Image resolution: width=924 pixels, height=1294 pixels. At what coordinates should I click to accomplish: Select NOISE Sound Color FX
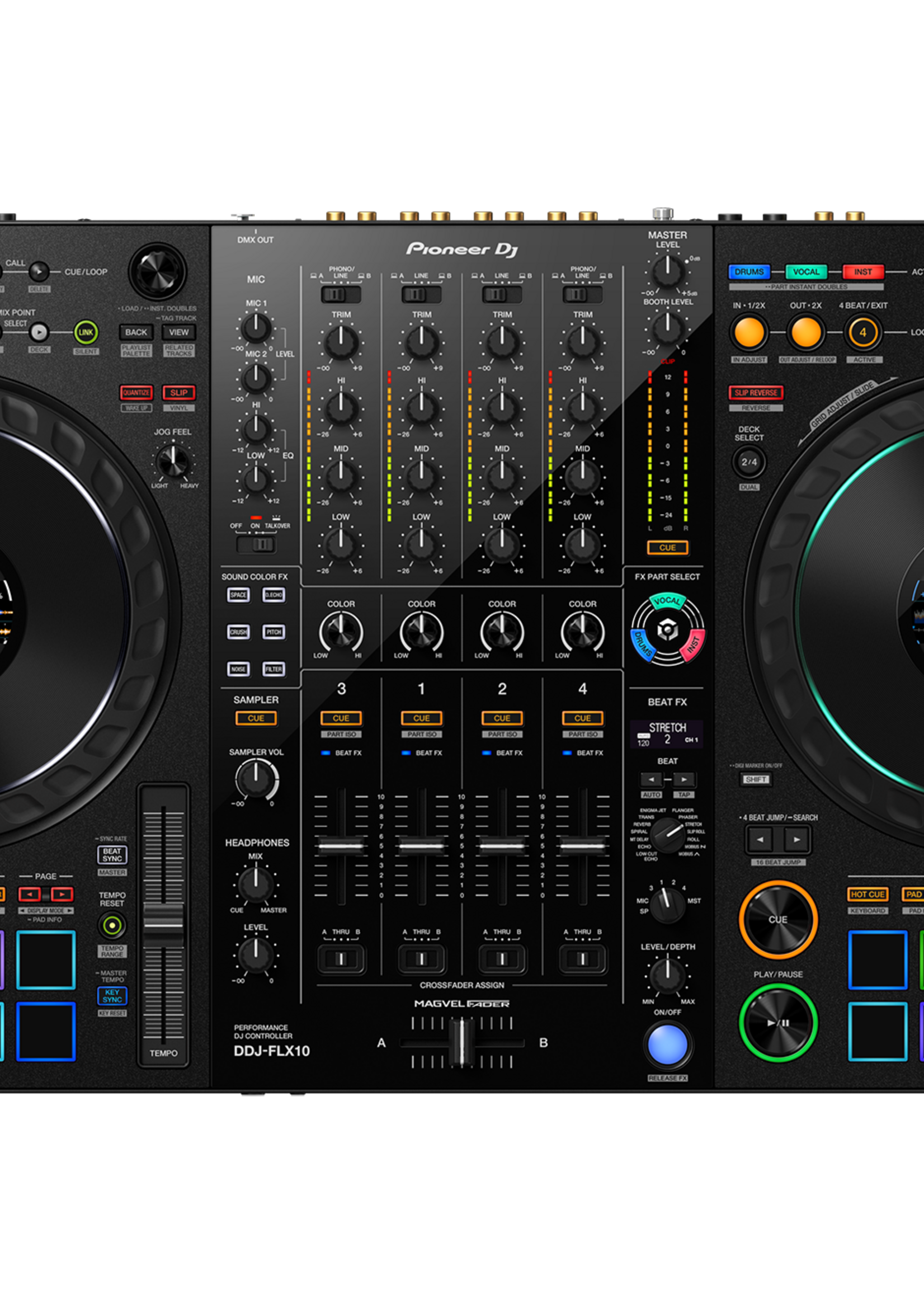pyautogui.click(x=238, y=669)
